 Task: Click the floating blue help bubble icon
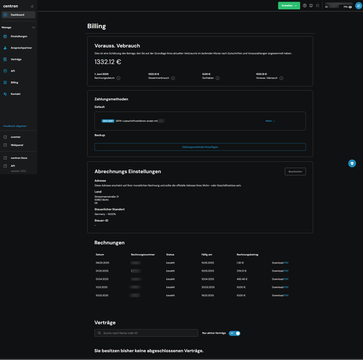[x=352, y=163]
